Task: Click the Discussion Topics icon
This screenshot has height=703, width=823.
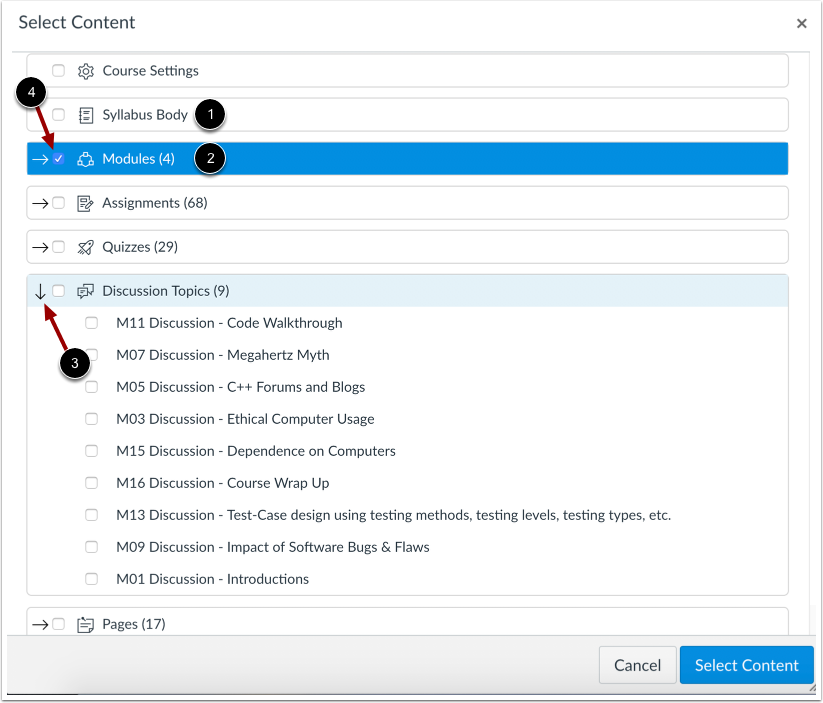Action: tap(85, 290)
